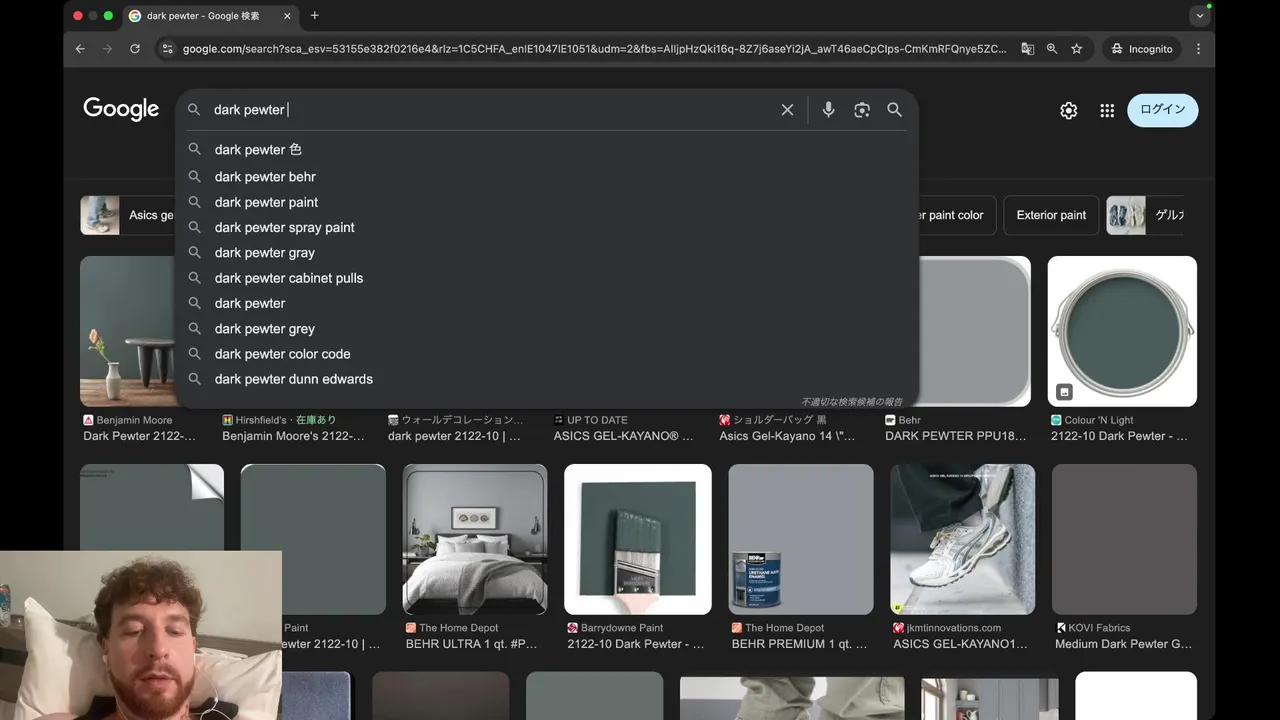This screenshot has height=720, width=1280.
Task: Open the peel-corner paint sample swatch image
Action: [x=152, y=507]
